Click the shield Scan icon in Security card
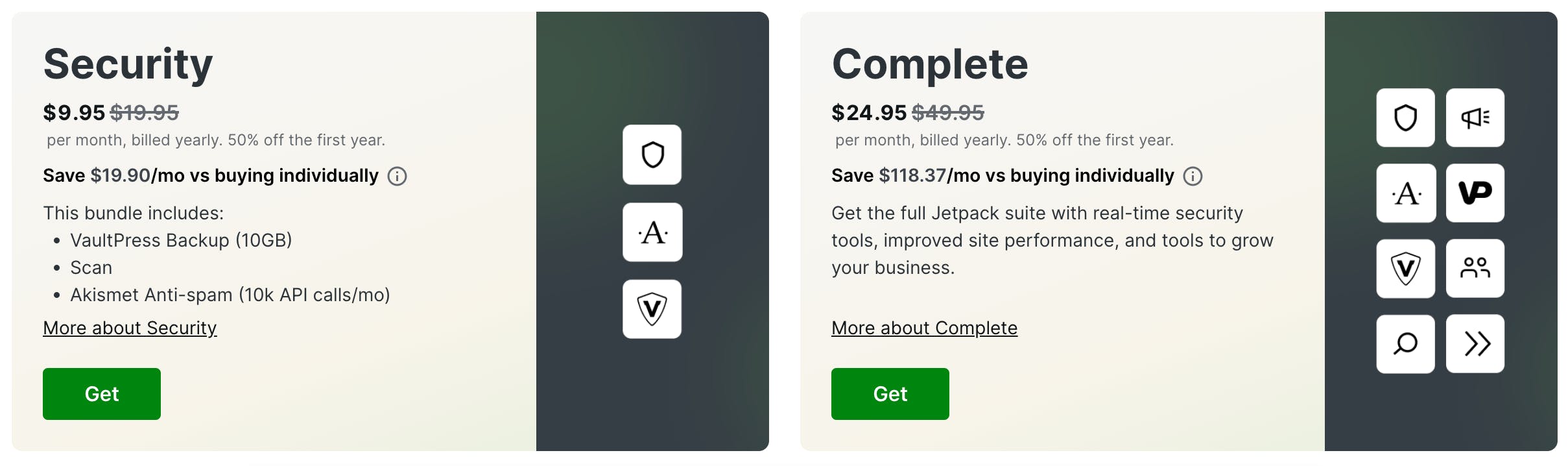This screenshot has width=1568, height=466. (x=652, y=155)
